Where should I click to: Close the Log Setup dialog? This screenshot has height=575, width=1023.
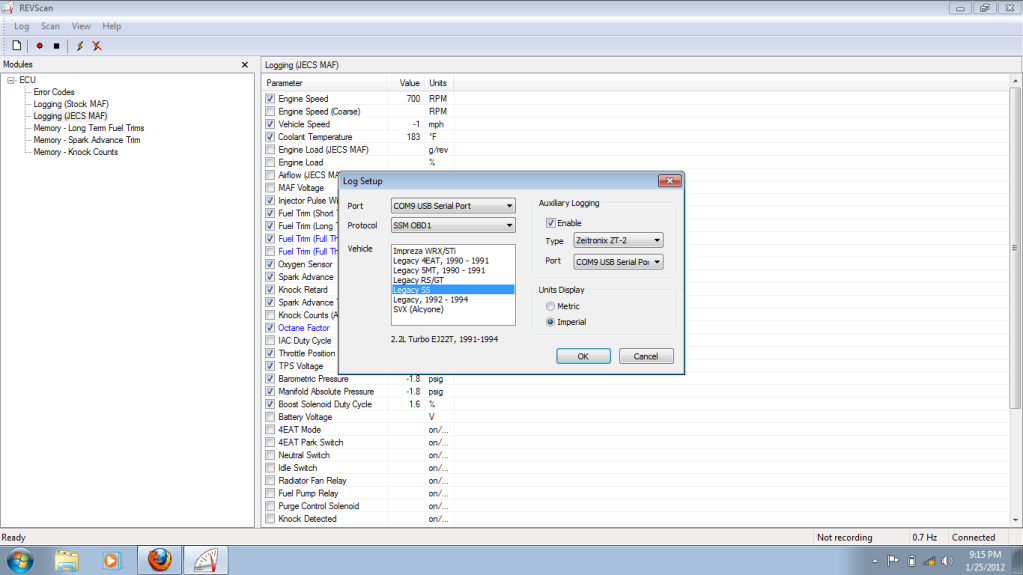click(669, 181)
